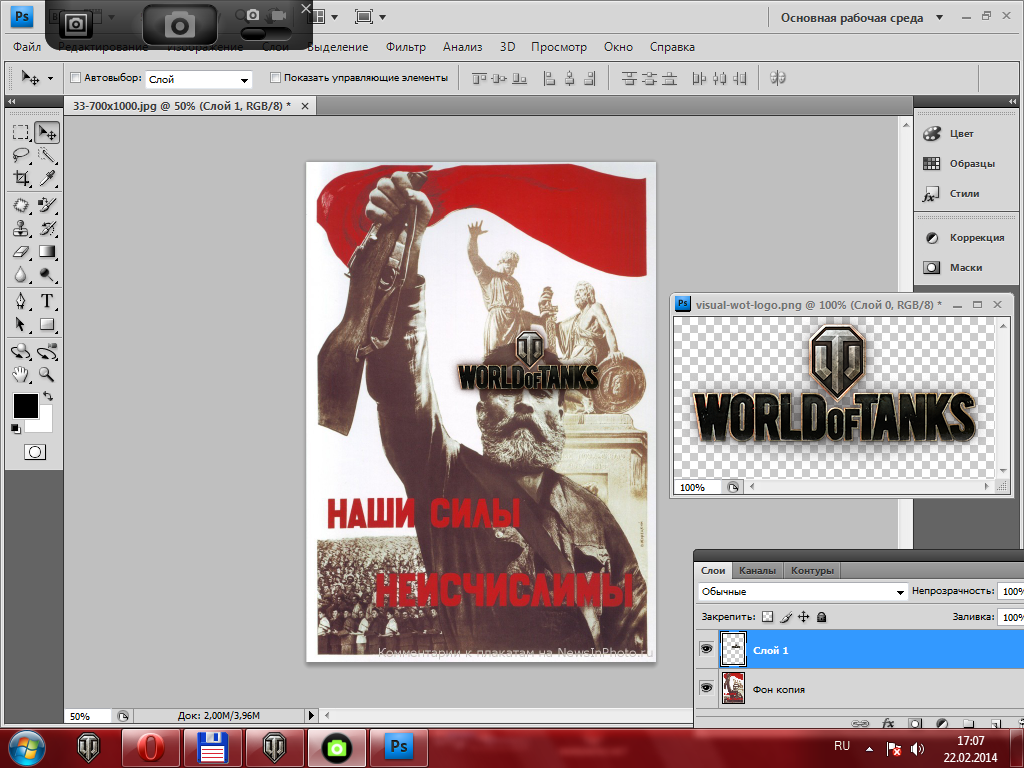Select the Dodge tool
This screenshot has height=768, width=1024.
[47, 274]
